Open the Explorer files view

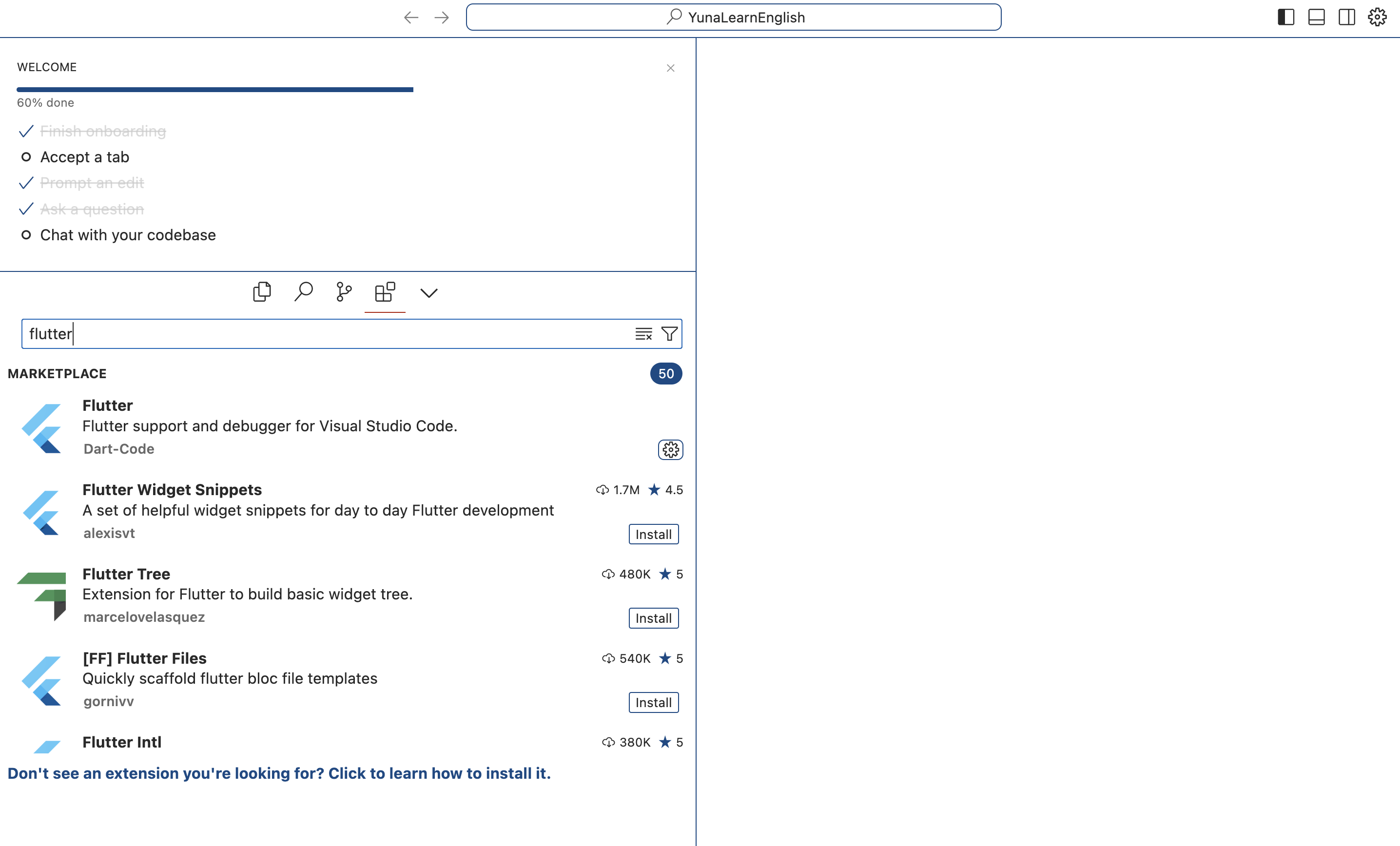click(x=262, y=292)
